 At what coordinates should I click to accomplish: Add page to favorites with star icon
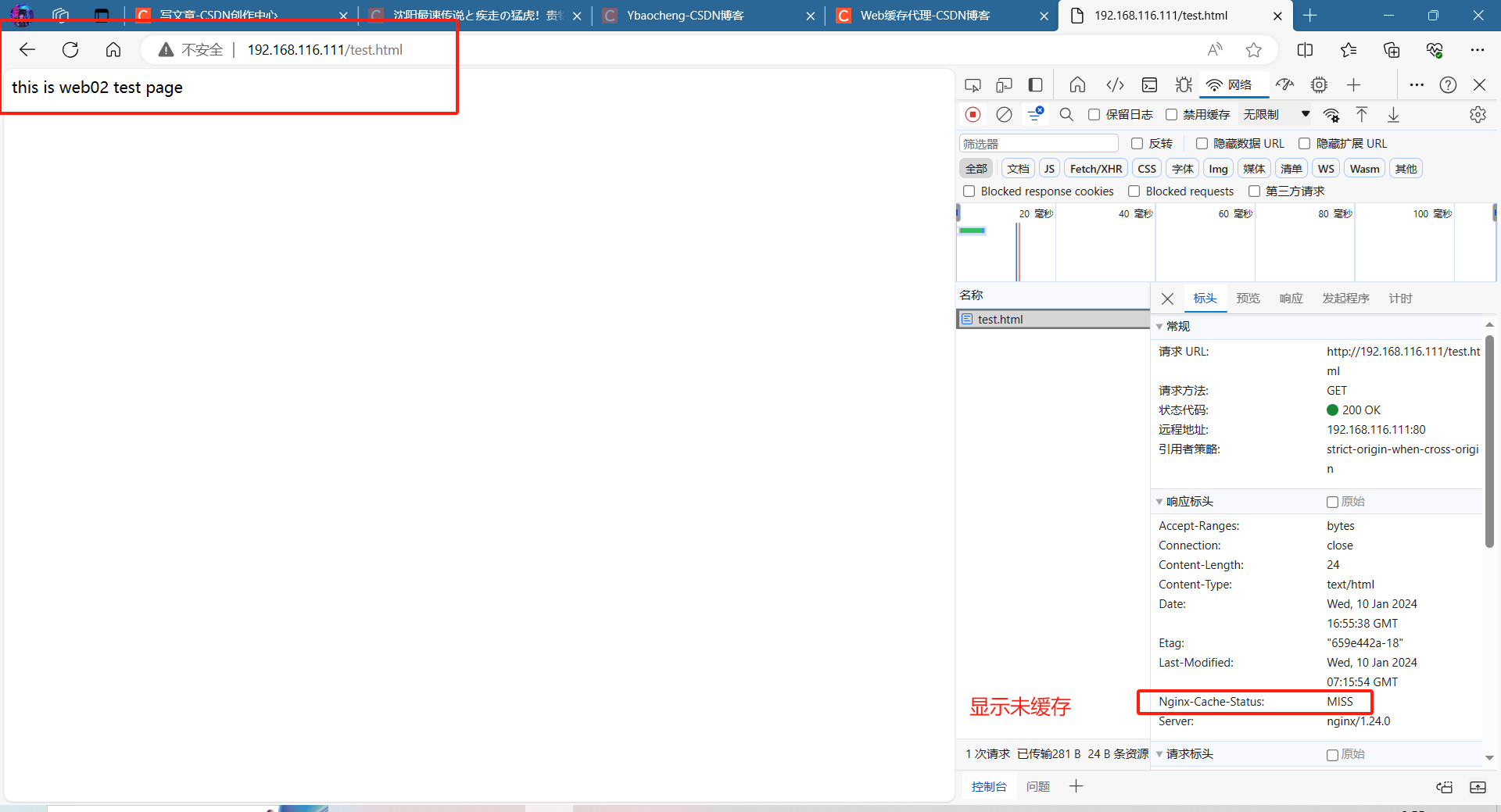[x=1254, y=50]
